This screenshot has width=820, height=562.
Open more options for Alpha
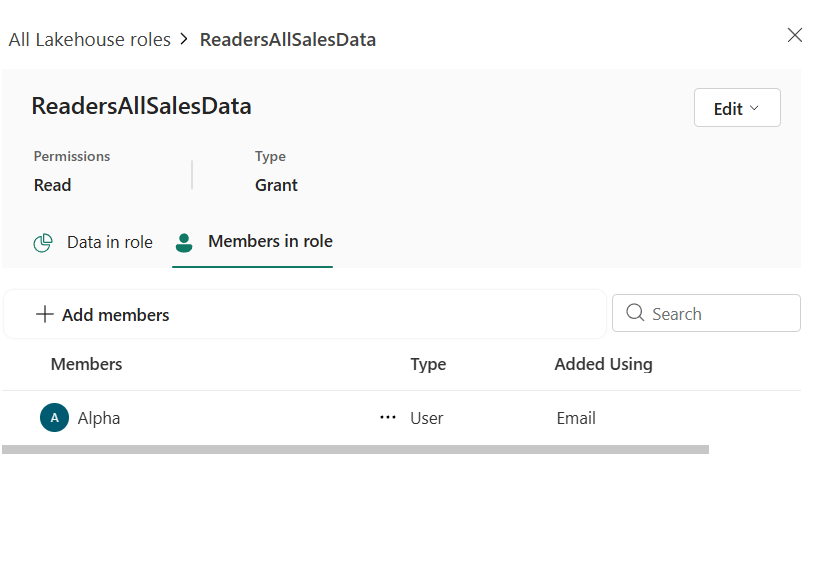coord(388,417)
